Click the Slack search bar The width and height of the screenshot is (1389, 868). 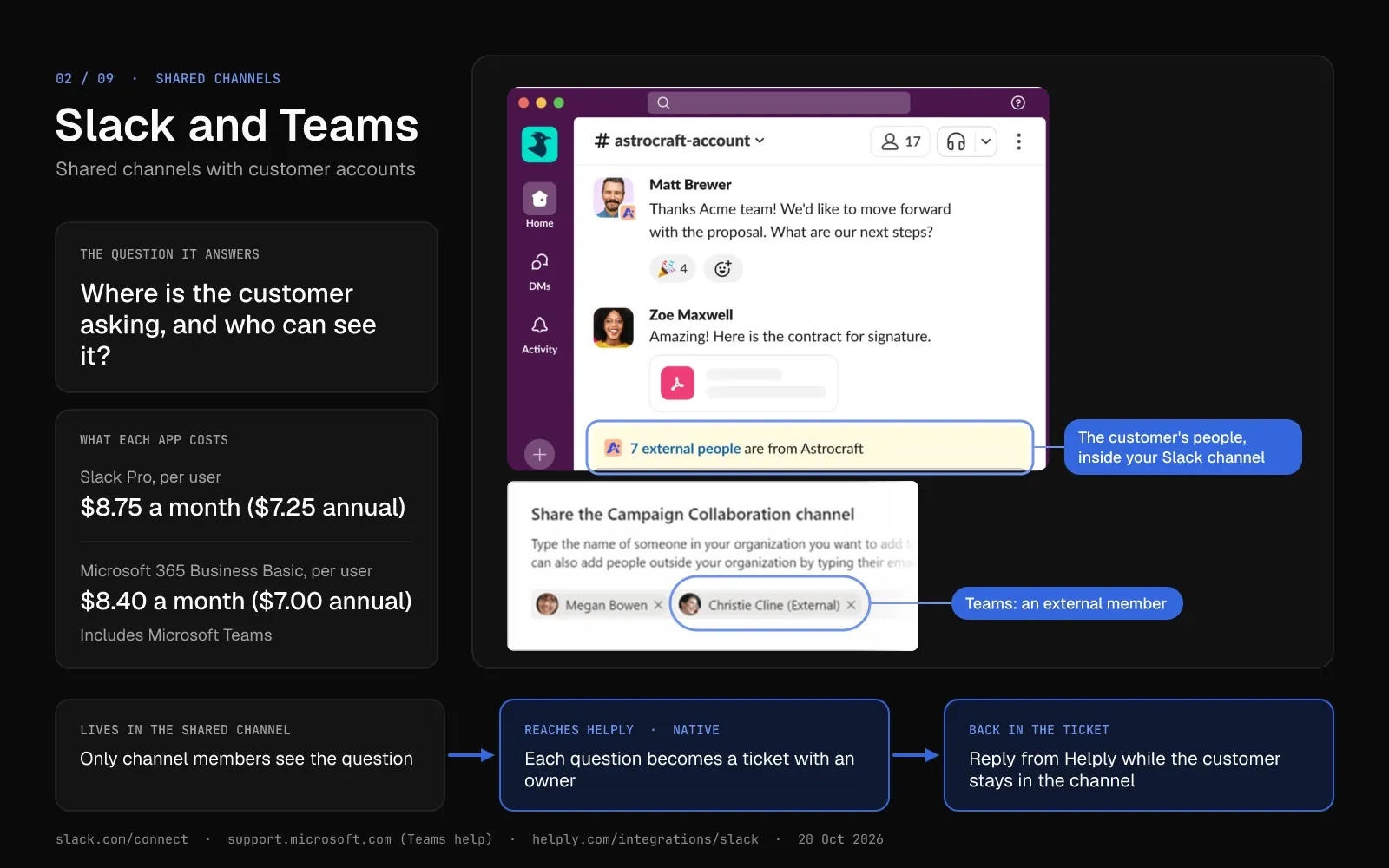[x=779, y=102]
